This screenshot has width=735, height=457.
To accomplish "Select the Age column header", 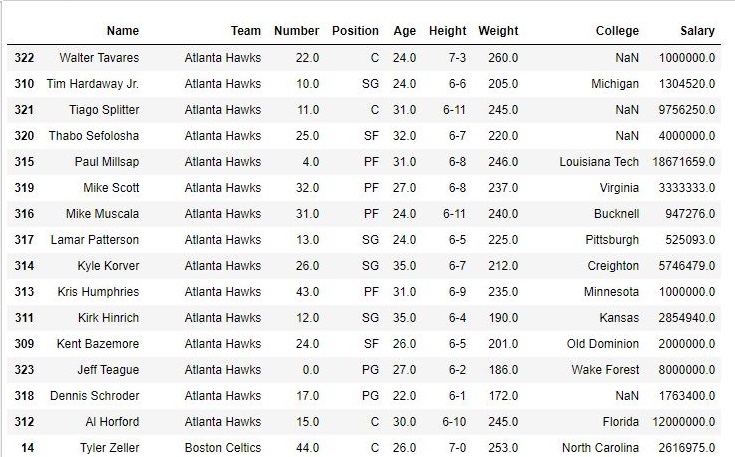I will point(405,31).
